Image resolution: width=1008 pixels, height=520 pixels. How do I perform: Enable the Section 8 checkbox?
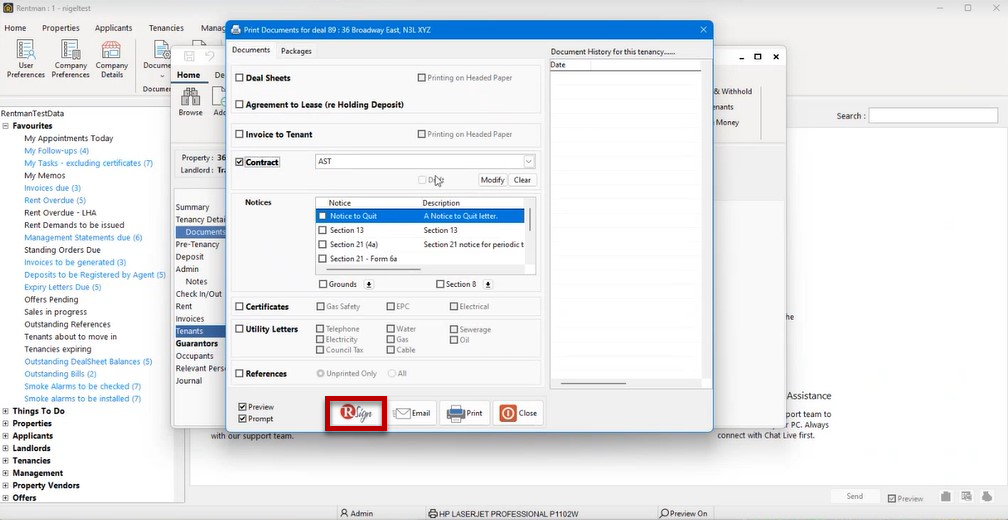coord(440,284)
